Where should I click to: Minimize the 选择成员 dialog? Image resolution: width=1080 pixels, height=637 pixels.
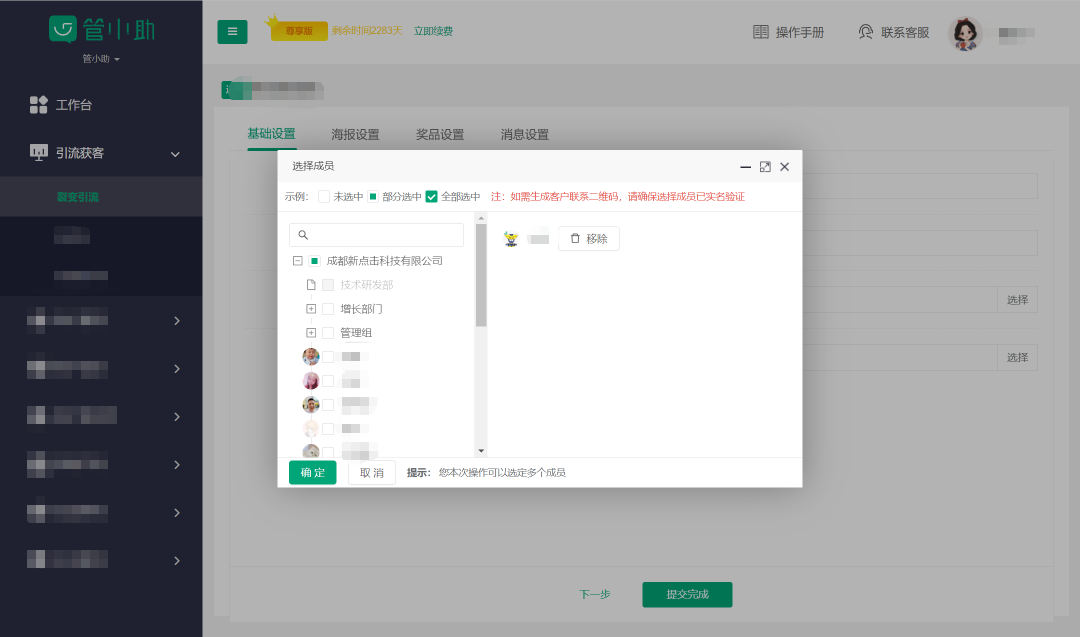click(745, 167)
